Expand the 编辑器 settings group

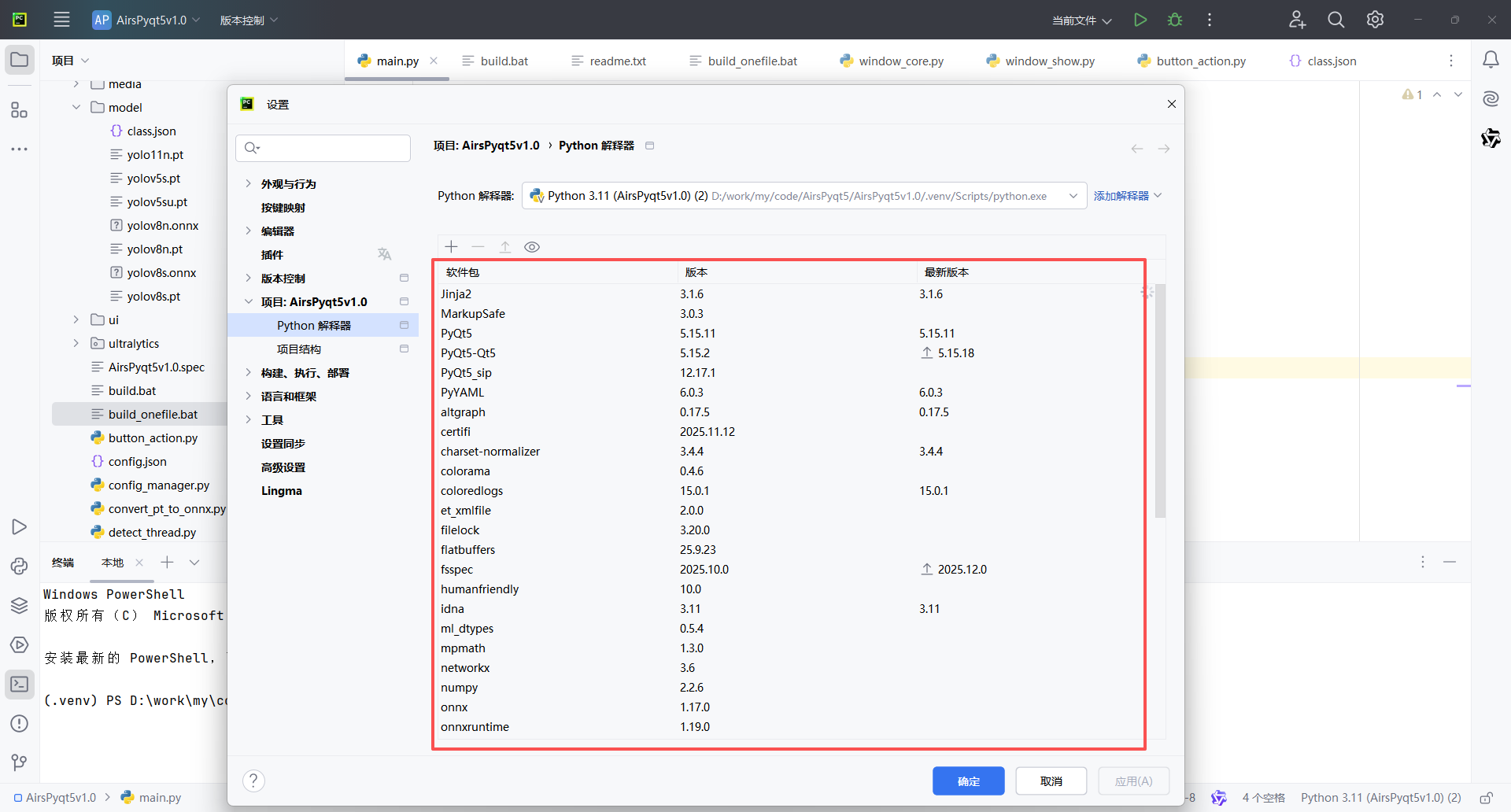coord(248,231)
